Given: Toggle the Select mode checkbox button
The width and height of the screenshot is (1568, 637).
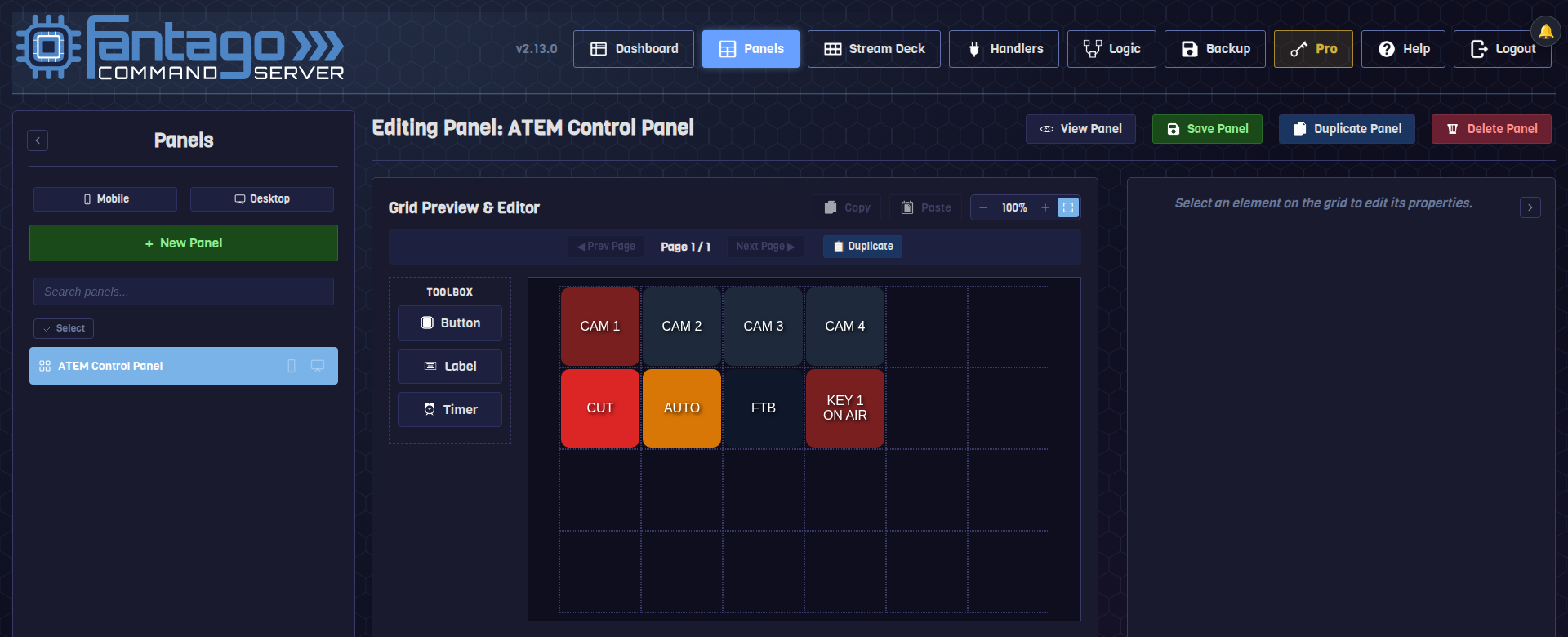Looking at the screenshot, I should (64, 328).
